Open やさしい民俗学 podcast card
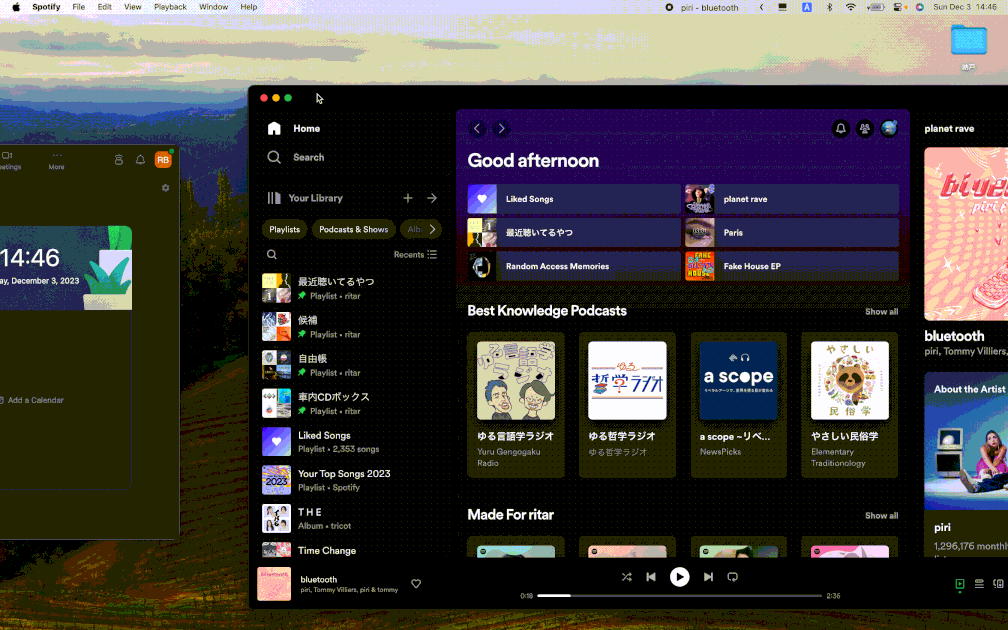1008x630 pixels. 850,405
